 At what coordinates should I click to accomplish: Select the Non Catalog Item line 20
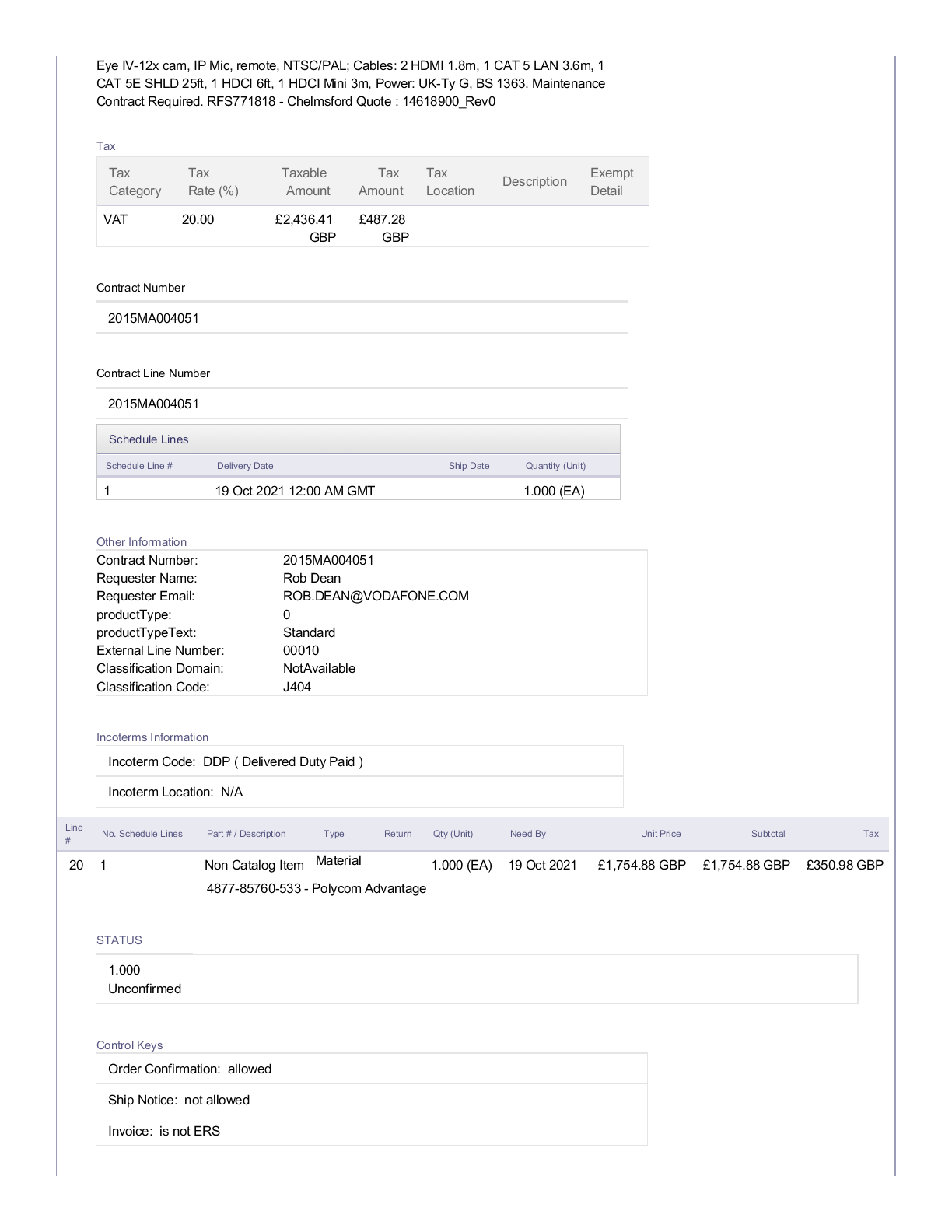[x=254, y=865]
